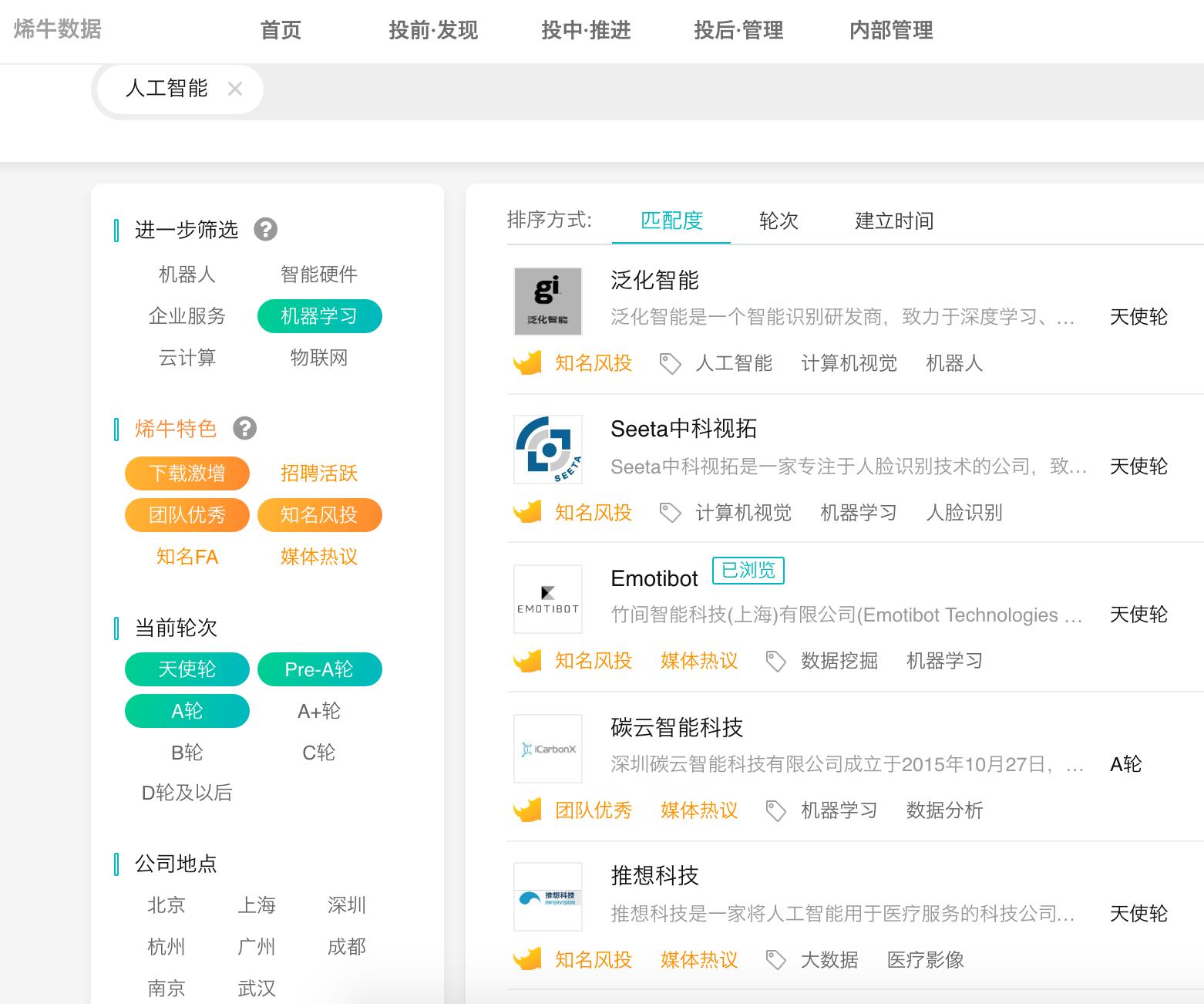Filter companies by 北京 location

pyautogui.click(x=166, y=905)
